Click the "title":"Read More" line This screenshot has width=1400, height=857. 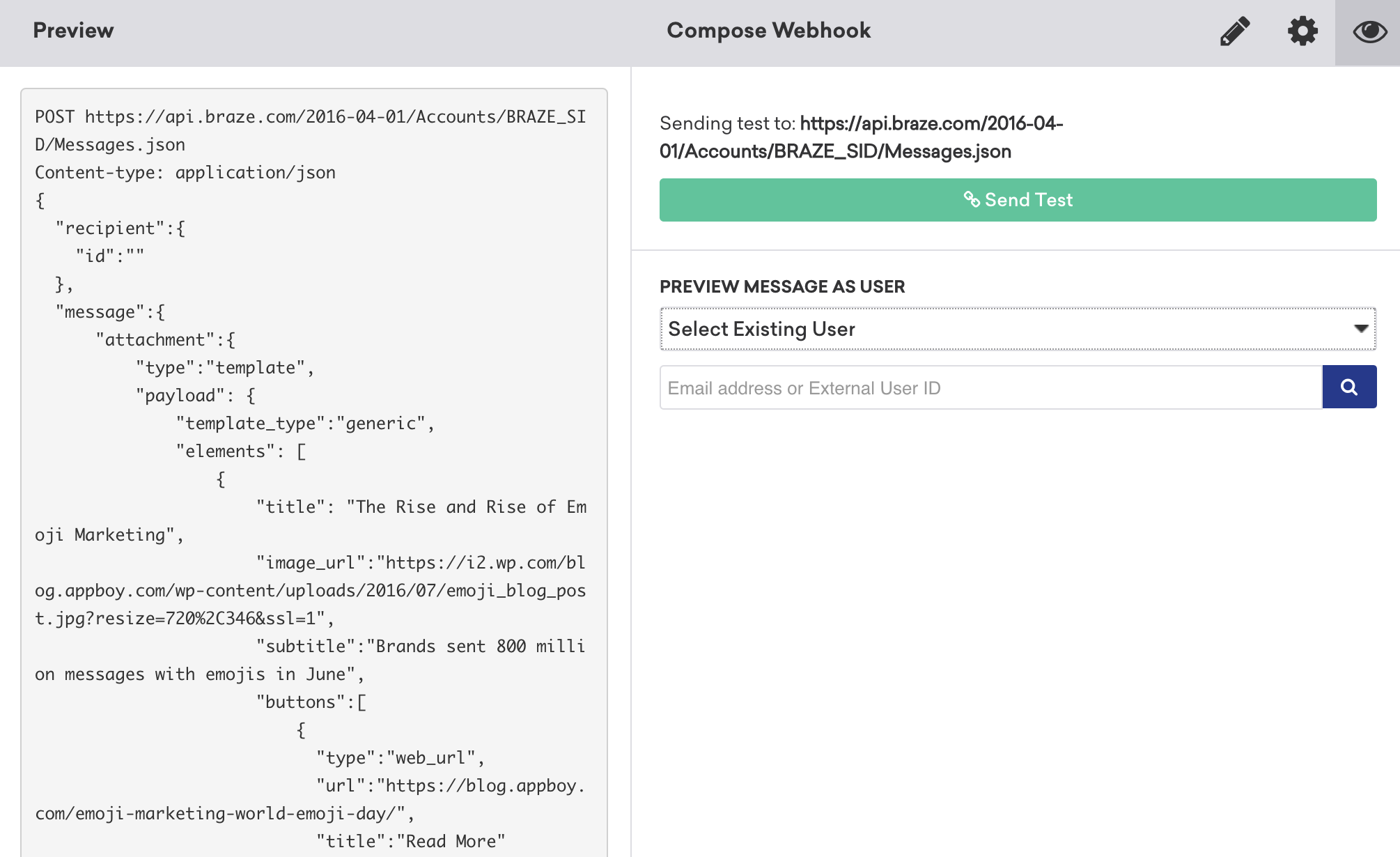pos(411,841)
